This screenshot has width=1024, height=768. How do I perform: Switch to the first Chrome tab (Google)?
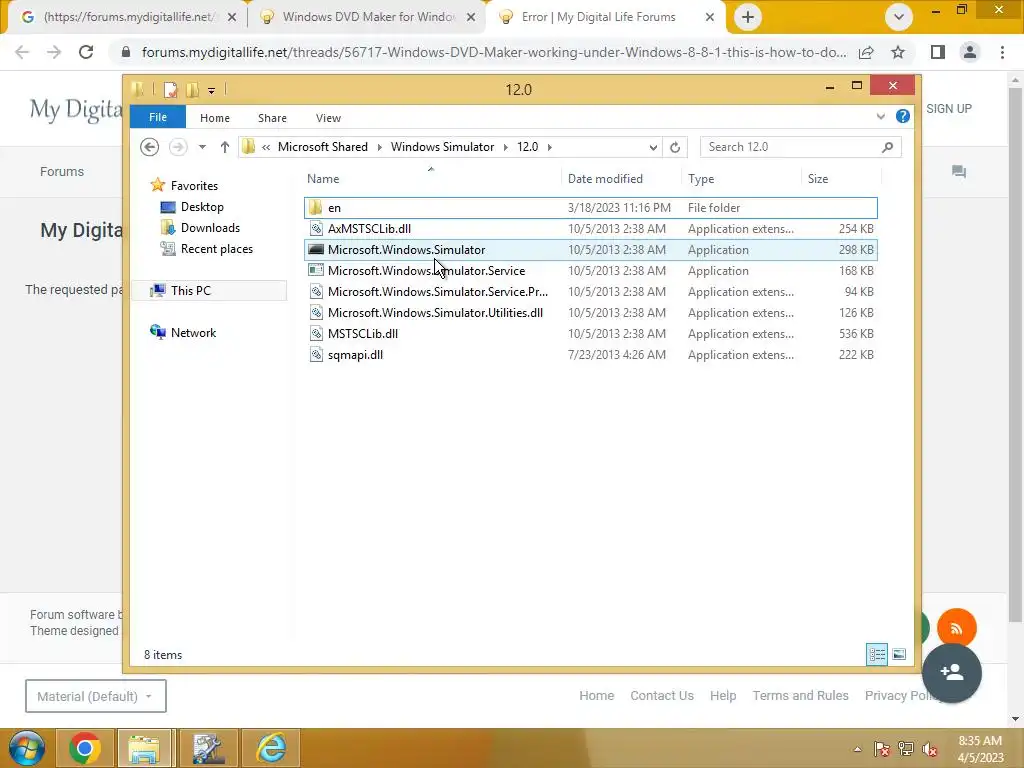coord(128,17)
